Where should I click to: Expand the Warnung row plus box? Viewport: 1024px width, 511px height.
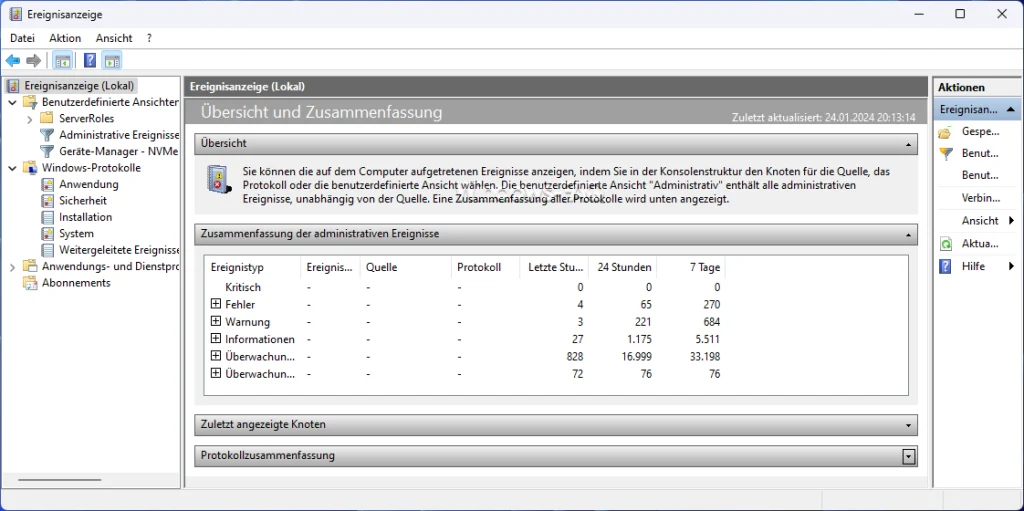(x=216, y=321)
